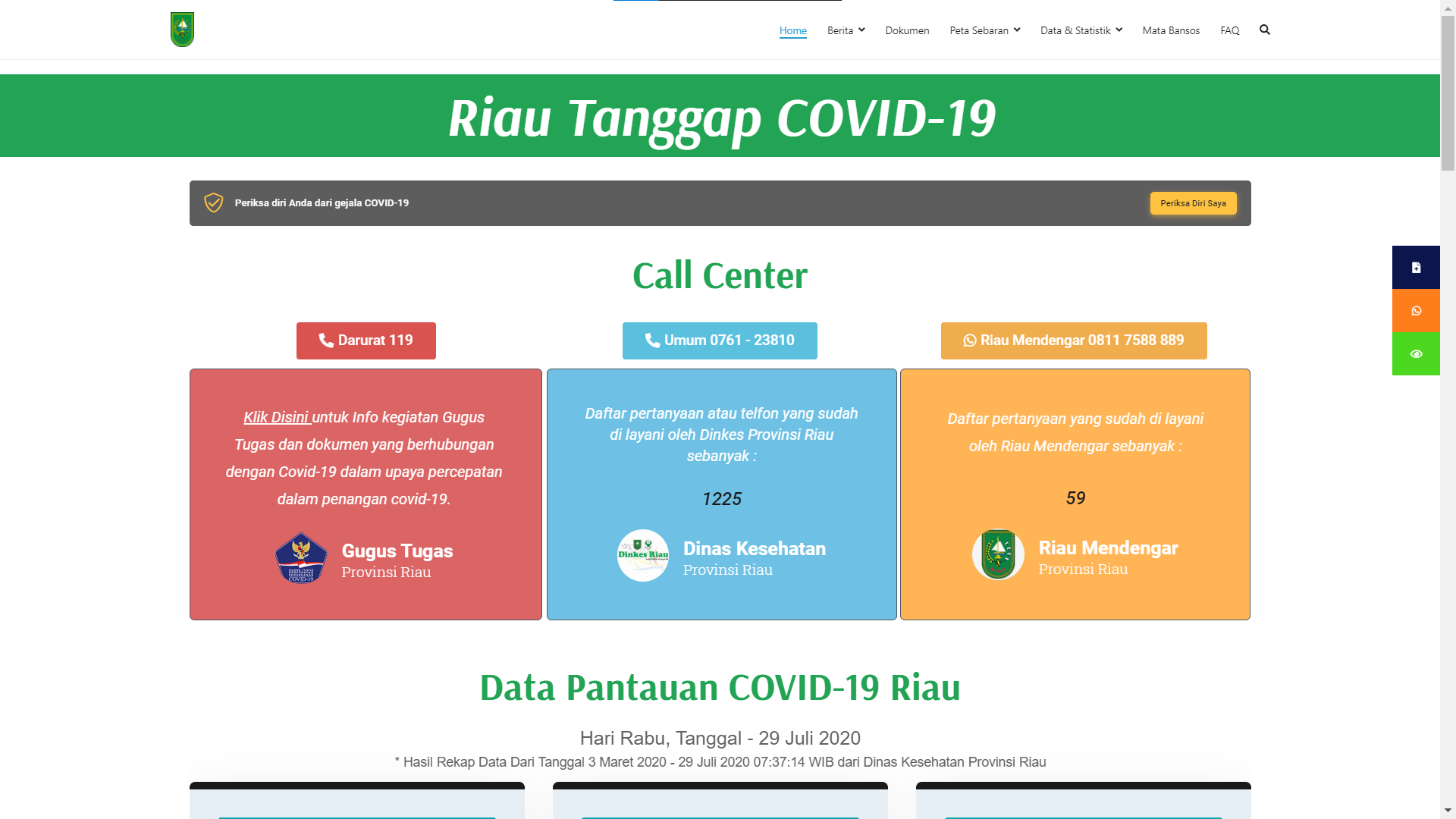Screen dimensions: 1456x819
Task: Open the search magnifier icon
Action: click(x=1264, y=30)
